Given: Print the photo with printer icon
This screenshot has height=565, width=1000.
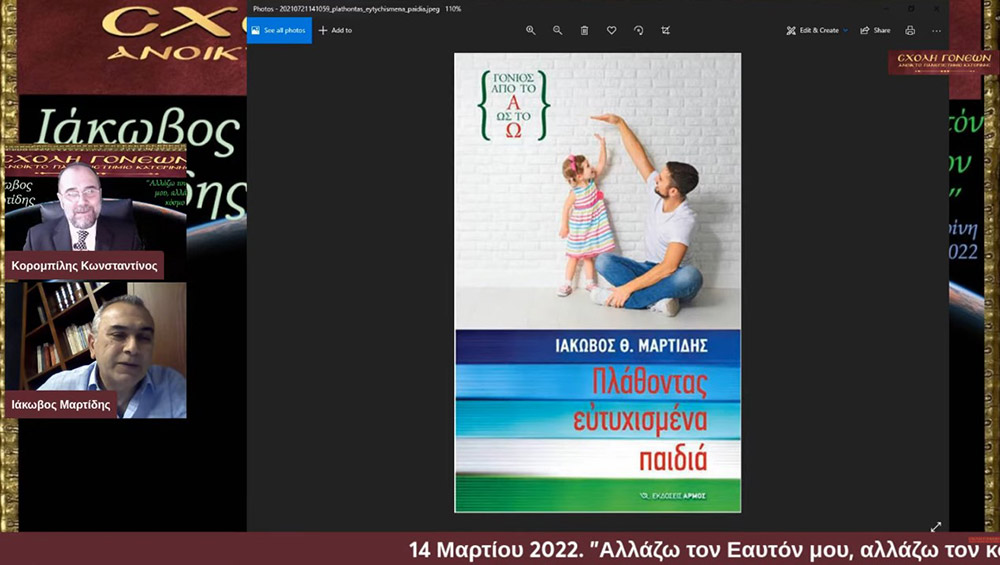Looking at the screenshot, I should coord(910,30).
